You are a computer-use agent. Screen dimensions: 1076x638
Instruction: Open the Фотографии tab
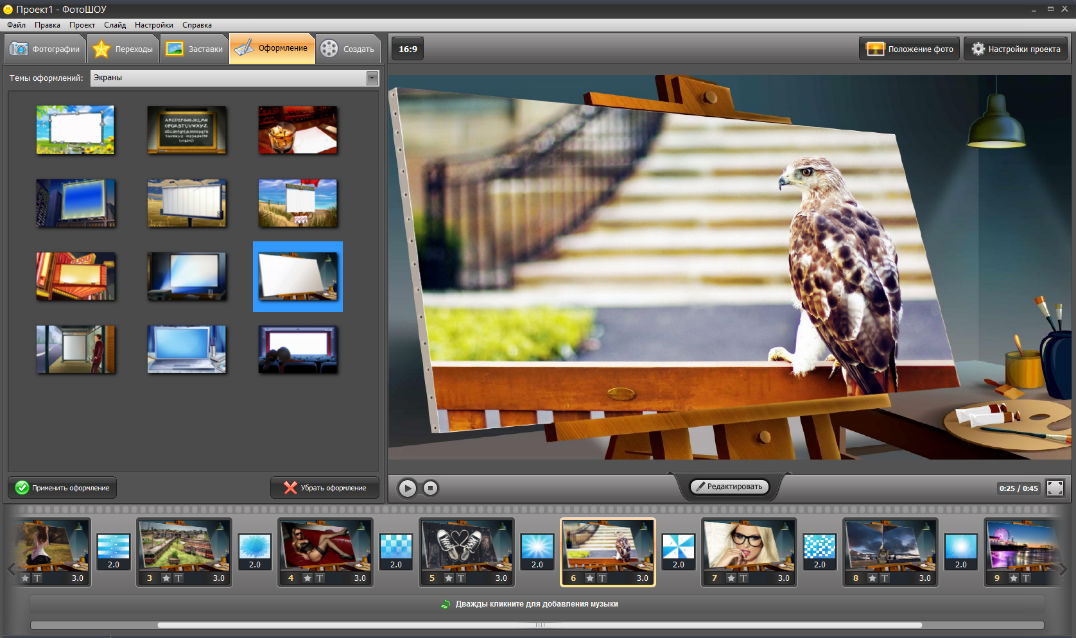pyautogui.click(x=45, y=49)
